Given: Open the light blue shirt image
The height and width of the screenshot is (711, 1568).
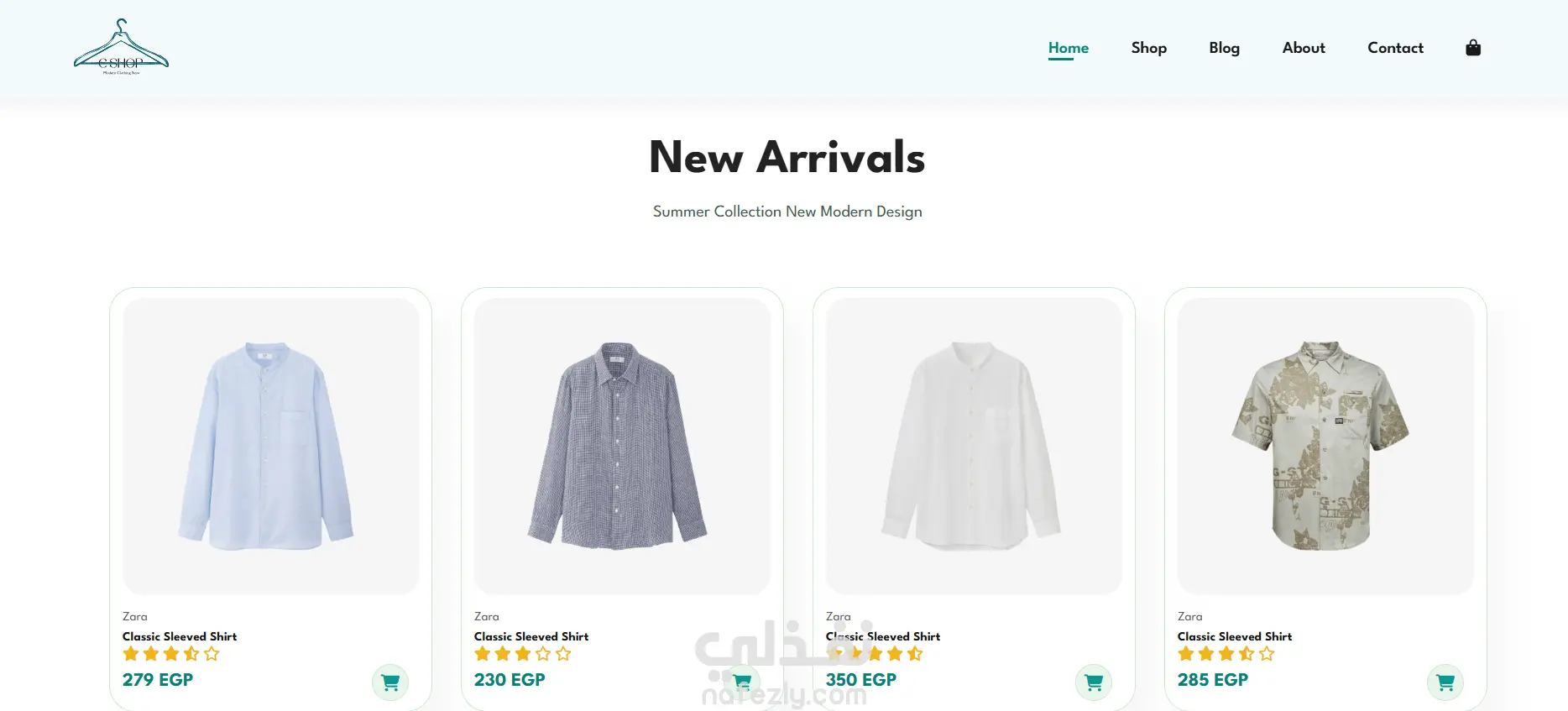Looking at the screenshot, I should tap(271, 447).
